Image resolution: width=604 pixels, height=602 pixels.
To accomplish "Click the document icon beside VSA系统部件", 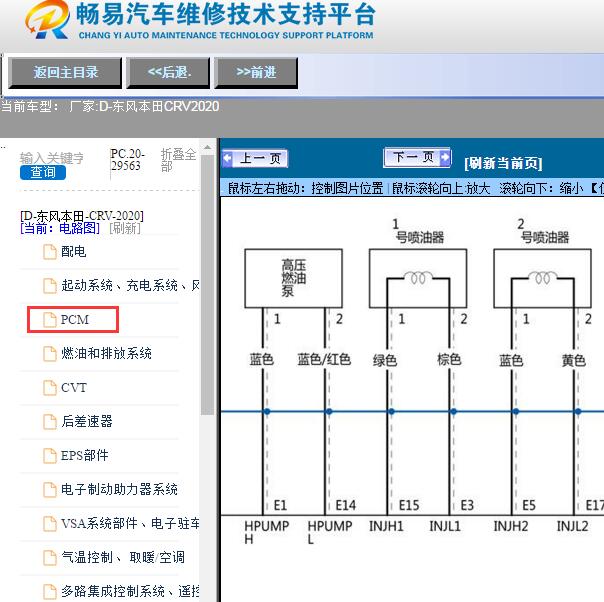I will pyautogui.click(x=50, y=523).
